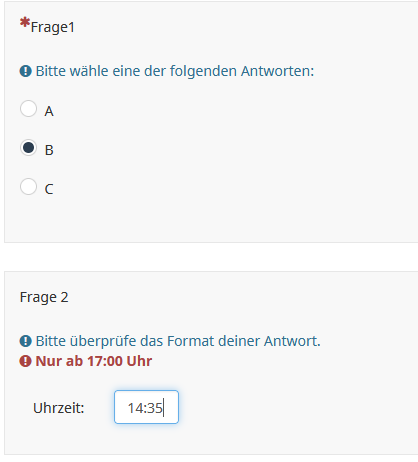Click the letter label B
The height and width of the screenshot is (462, 418).
pyautogui.click(x=49, y=150)
